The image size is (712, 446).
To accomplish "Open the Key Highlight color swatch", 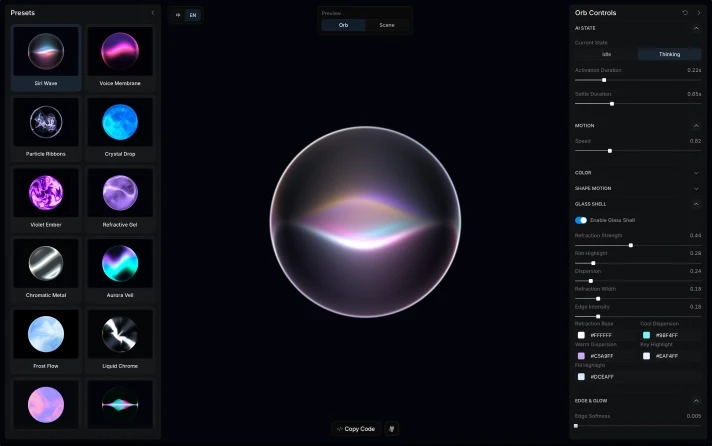I will (x=647, y=356).
